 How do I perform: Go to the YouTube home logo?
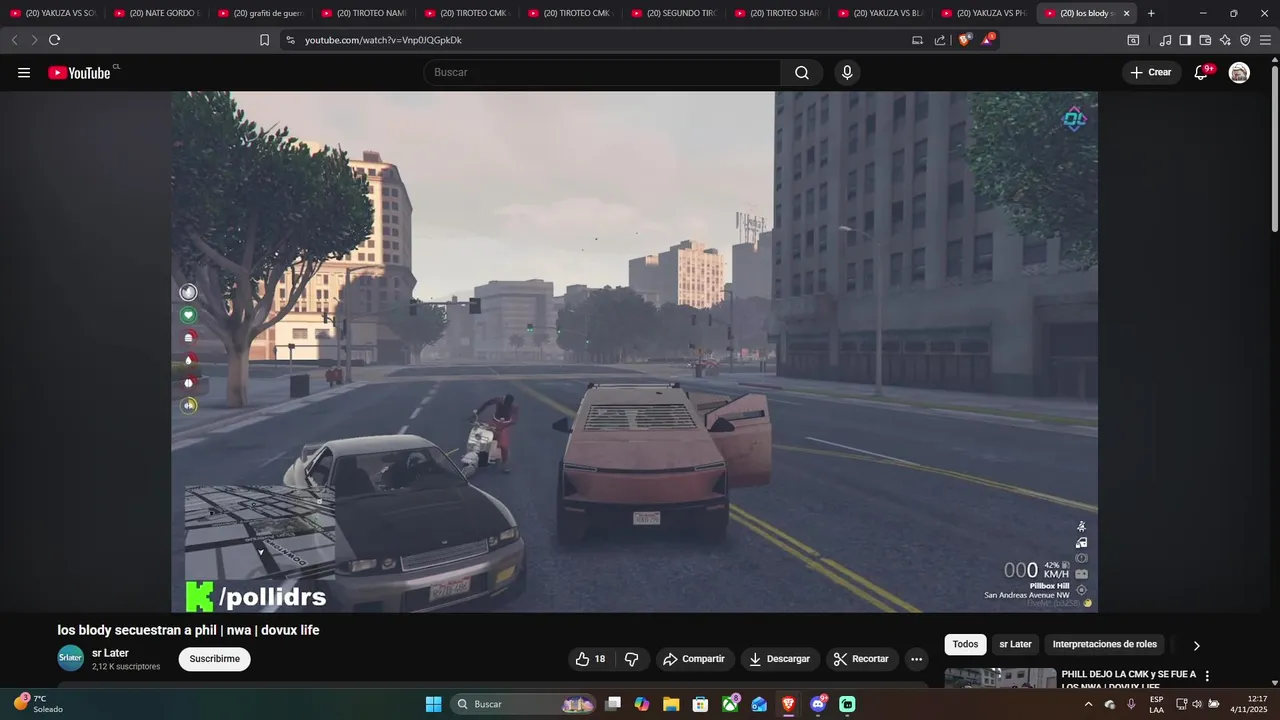(80, 72)
